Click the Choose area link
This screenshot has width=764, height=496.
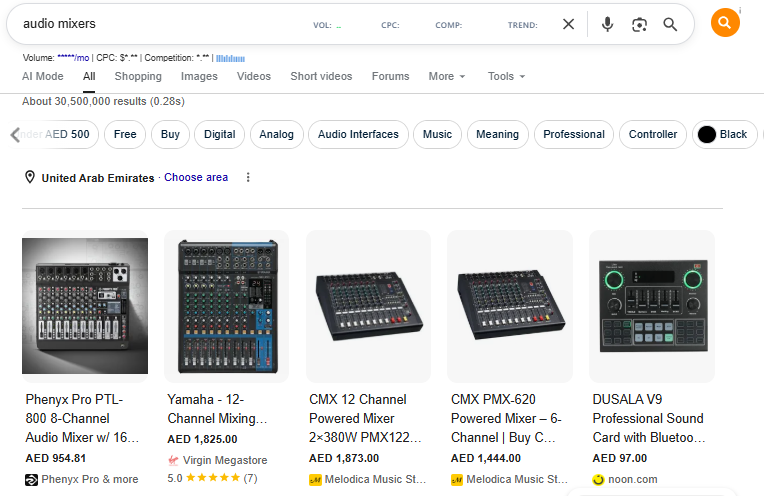point(196,177)
